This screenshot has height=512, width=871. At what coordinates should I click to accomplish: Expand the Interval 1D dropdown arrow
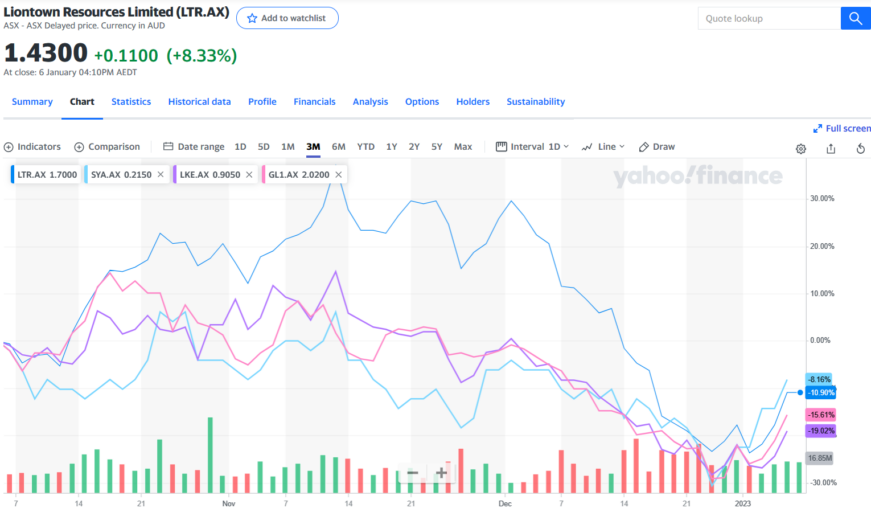(566, 147)
